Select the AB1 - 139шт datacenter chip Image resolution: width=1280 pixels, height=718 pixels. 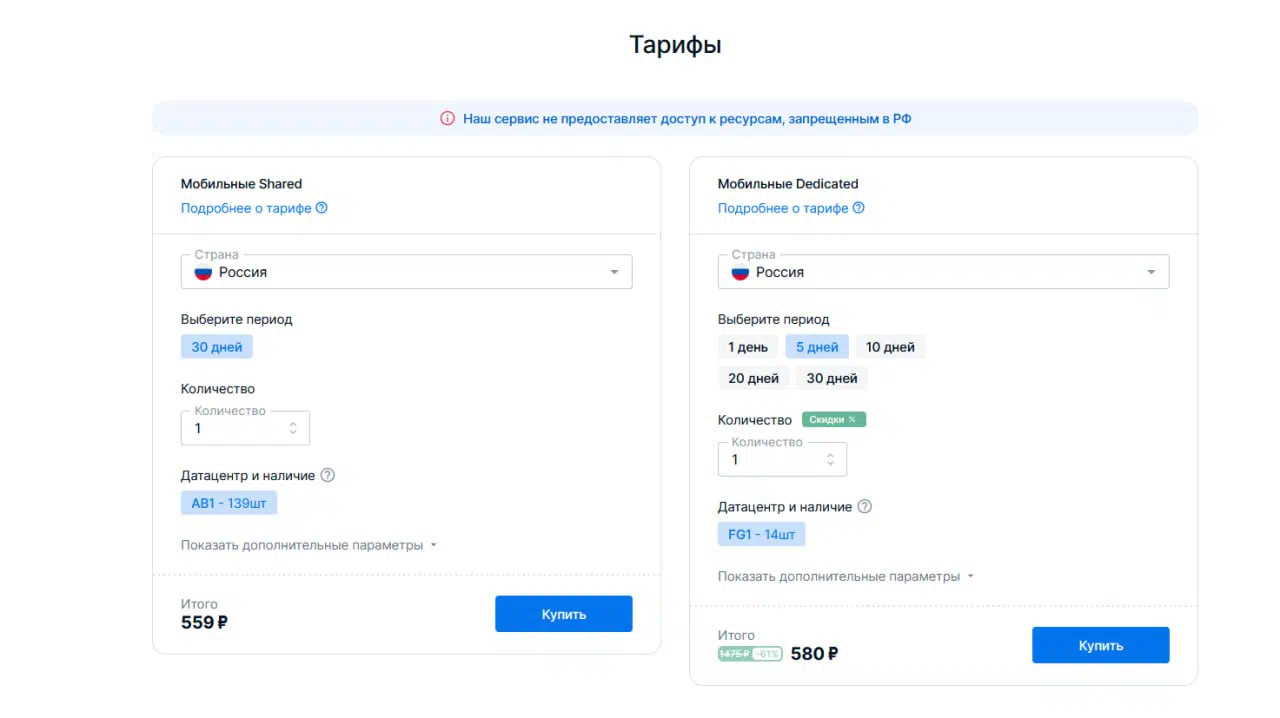tap(229, 503)
